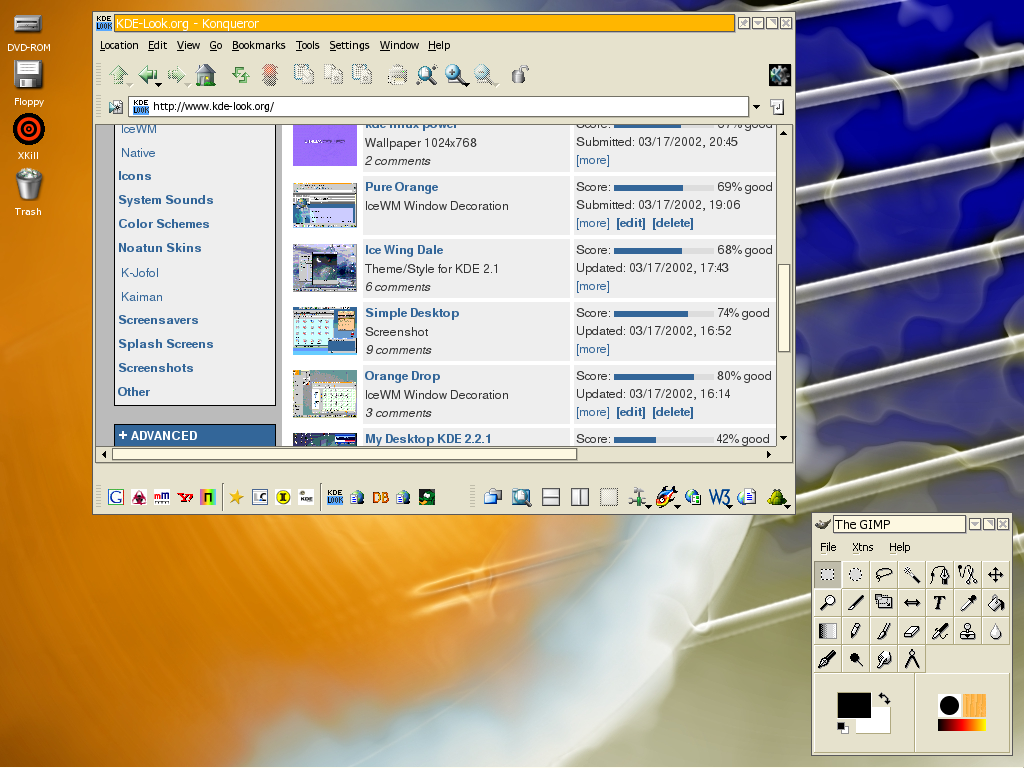Image resolution: width=1024 pixels, height=768 pixels.
Task: Select the Text tool in GIMP
Action: 940,603
